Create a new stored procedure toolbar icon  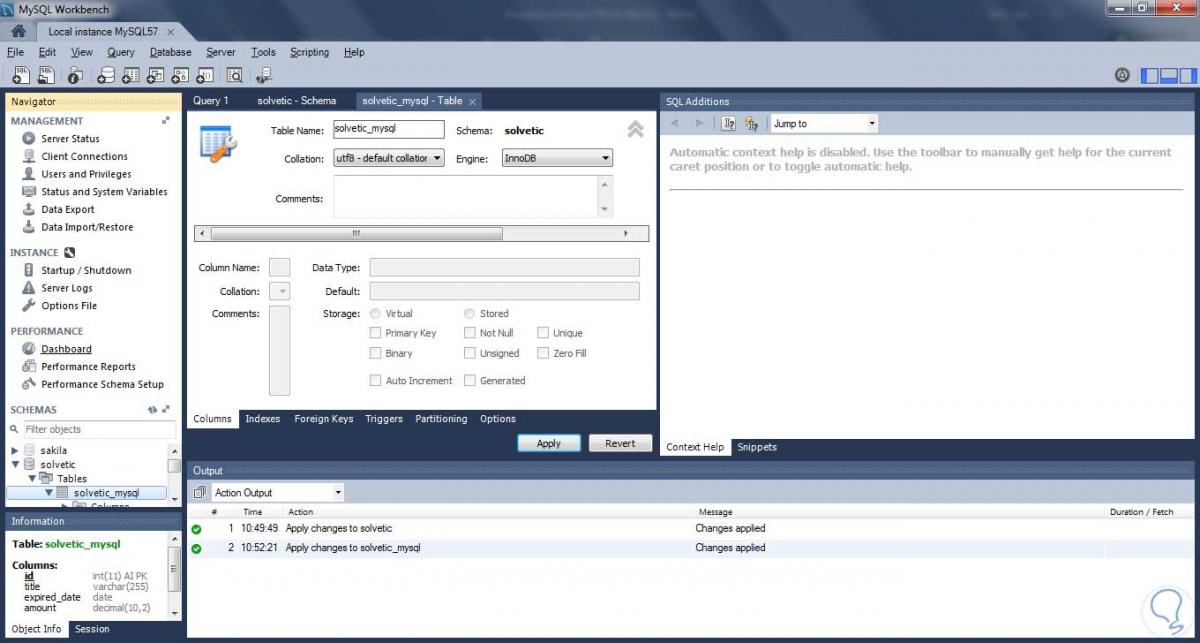click(181, 75)
